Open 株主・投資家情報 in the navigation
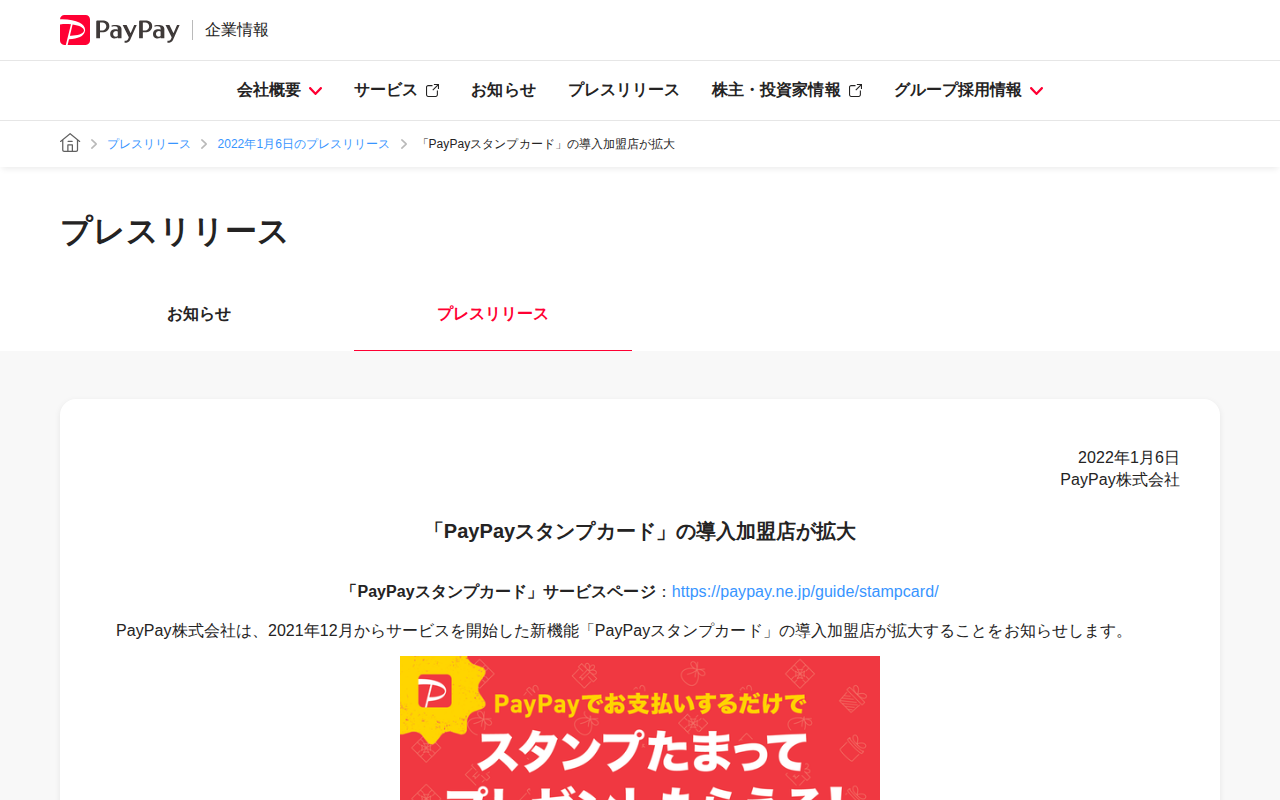Image resolution: width=1280 pixels, height=800 pixels. click(776, 90)
